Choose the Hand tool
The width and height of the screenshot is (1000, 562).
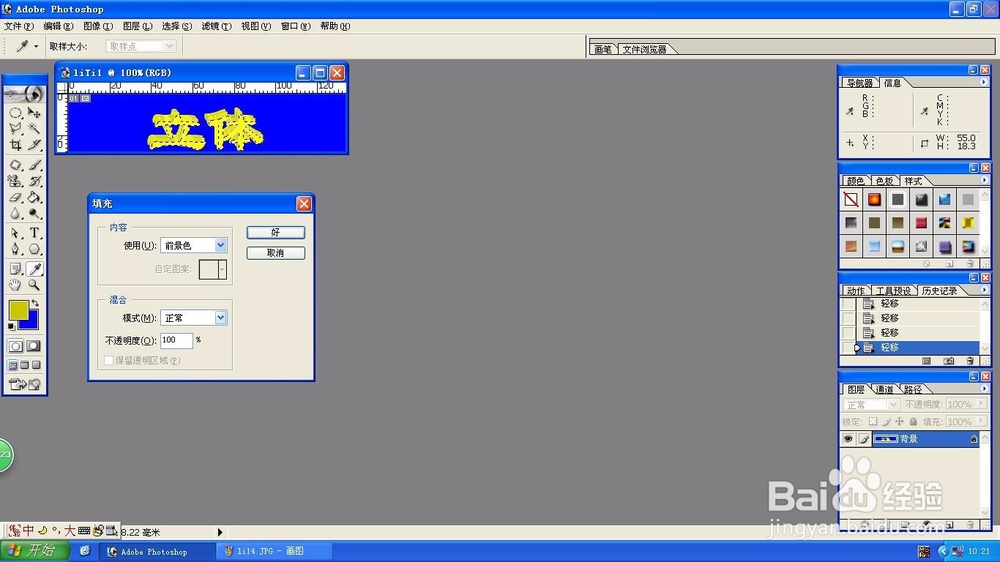(x=15, y=285)
